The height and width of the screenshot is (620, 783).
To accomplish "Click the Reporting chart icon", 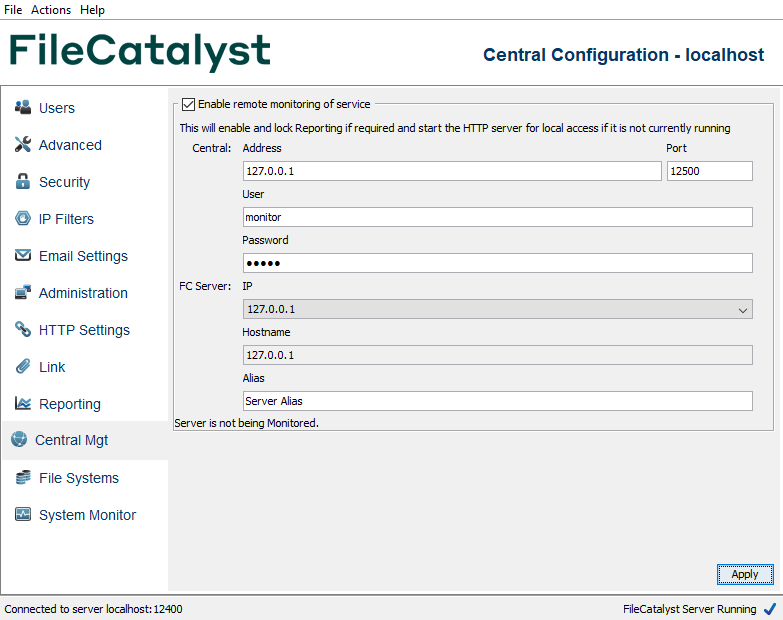I will [23, 403].
